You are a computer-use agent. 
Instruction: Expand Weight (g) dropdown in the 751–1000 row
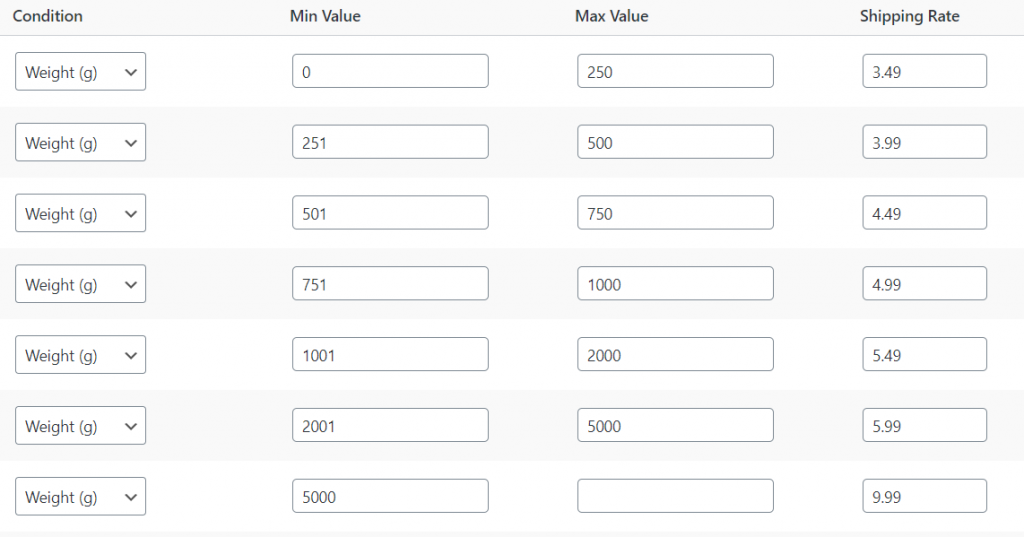coord(80,284)
